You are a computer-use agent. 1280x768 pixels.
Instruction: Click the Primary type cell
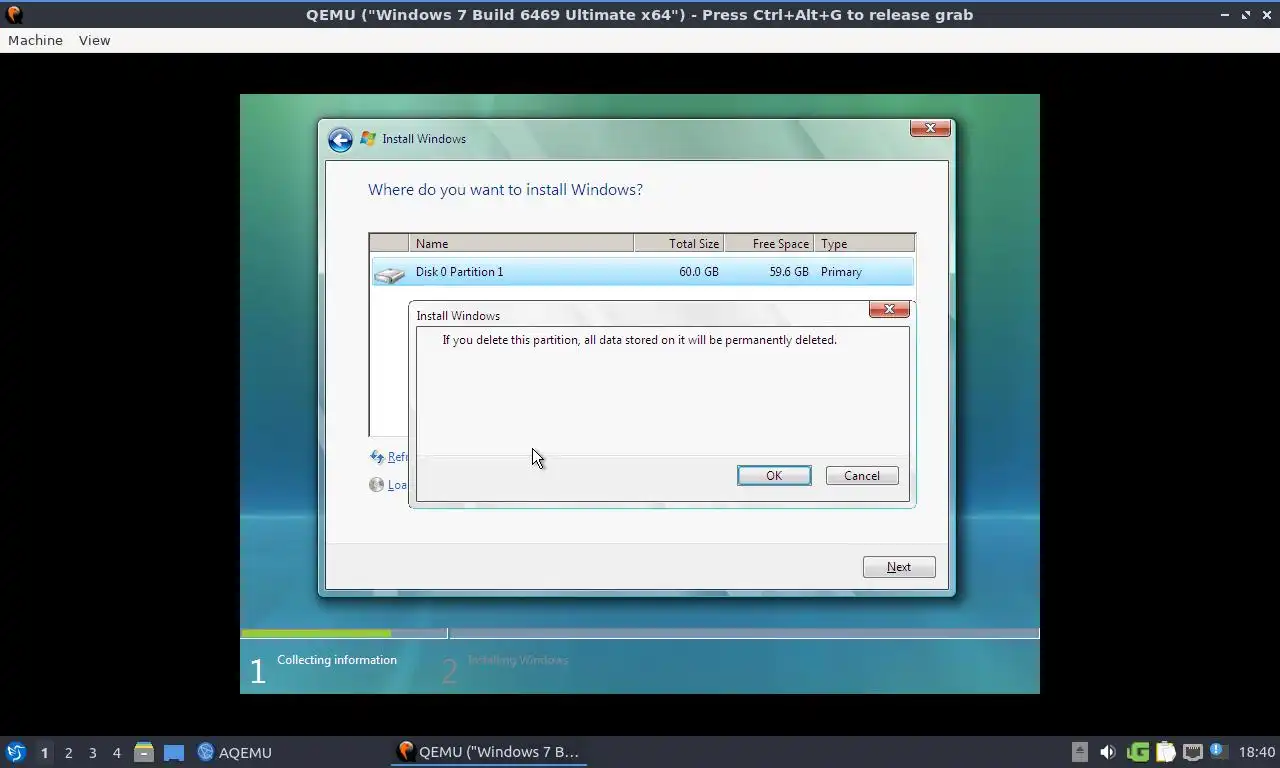[841, 272]
